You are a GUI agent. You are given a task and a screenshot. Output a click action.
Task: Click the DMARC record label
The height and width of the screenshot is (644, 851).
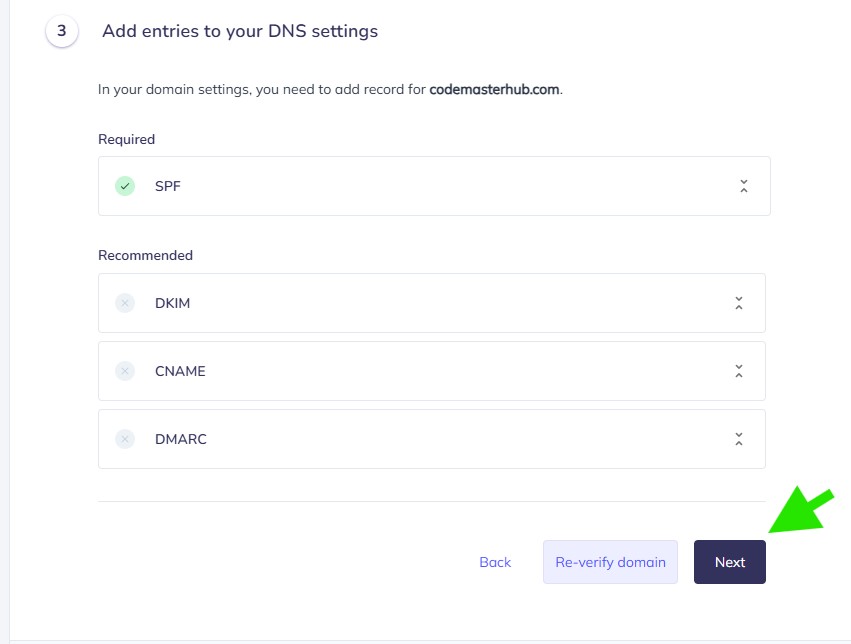tap(181, 439)
